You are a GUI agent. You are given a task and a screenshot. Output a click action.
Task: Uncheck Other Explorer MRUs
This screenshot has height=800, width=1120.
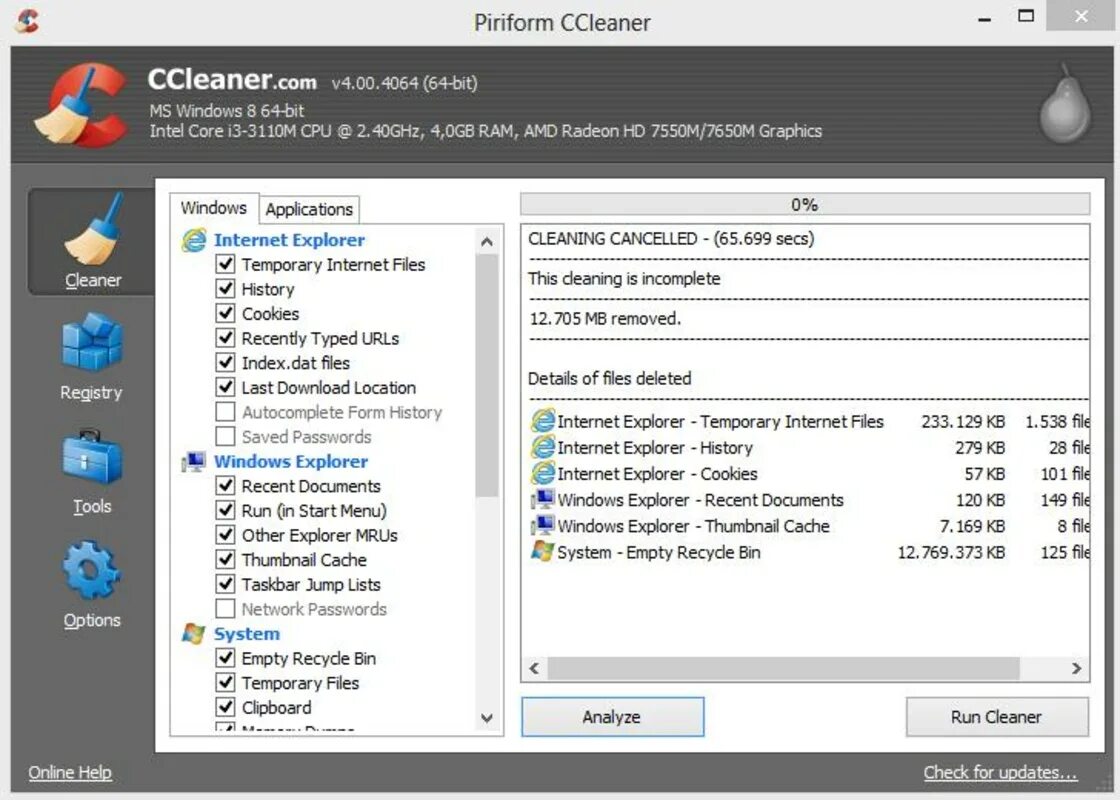[225, 534]
